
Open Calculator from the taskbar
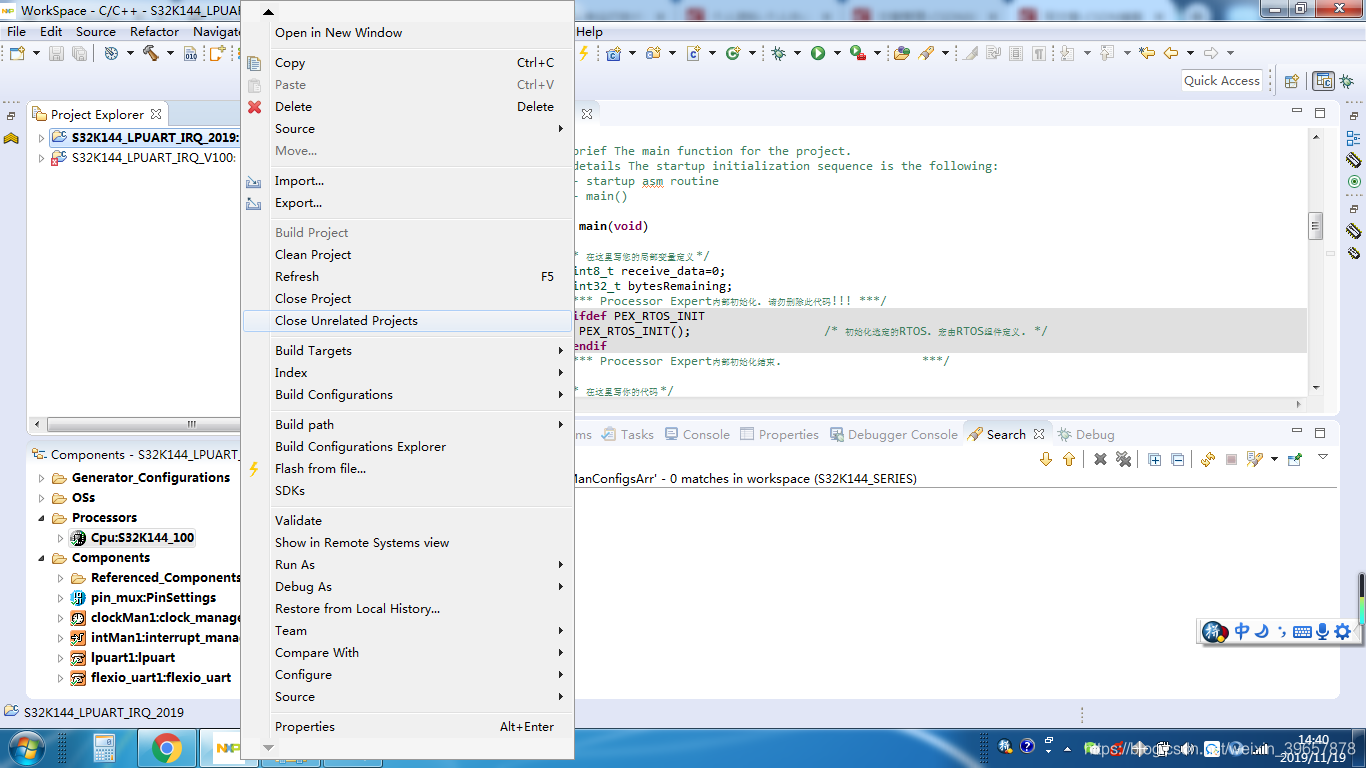pos(104,748)
